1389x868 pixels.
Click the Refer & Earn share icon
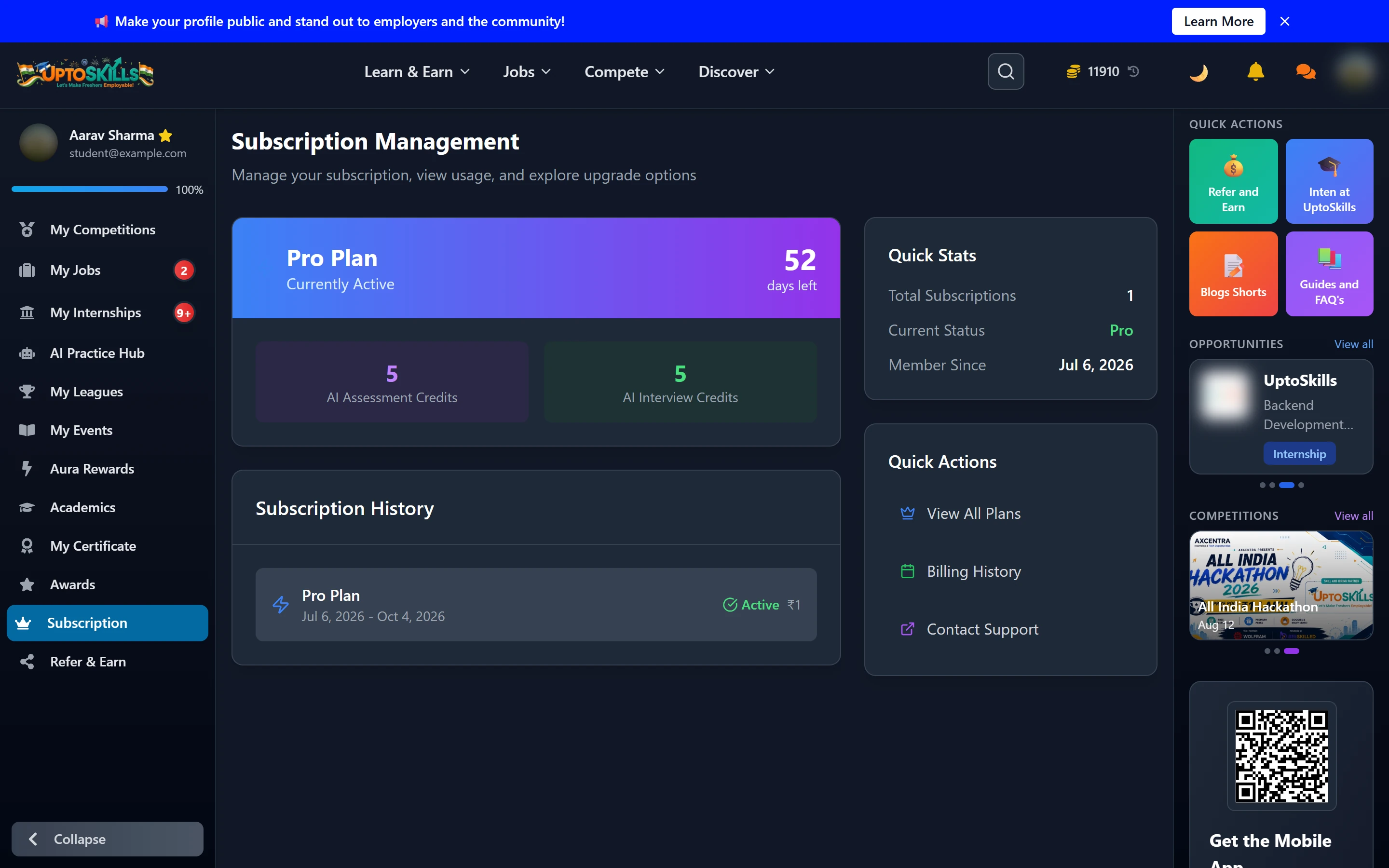point(27,661)
